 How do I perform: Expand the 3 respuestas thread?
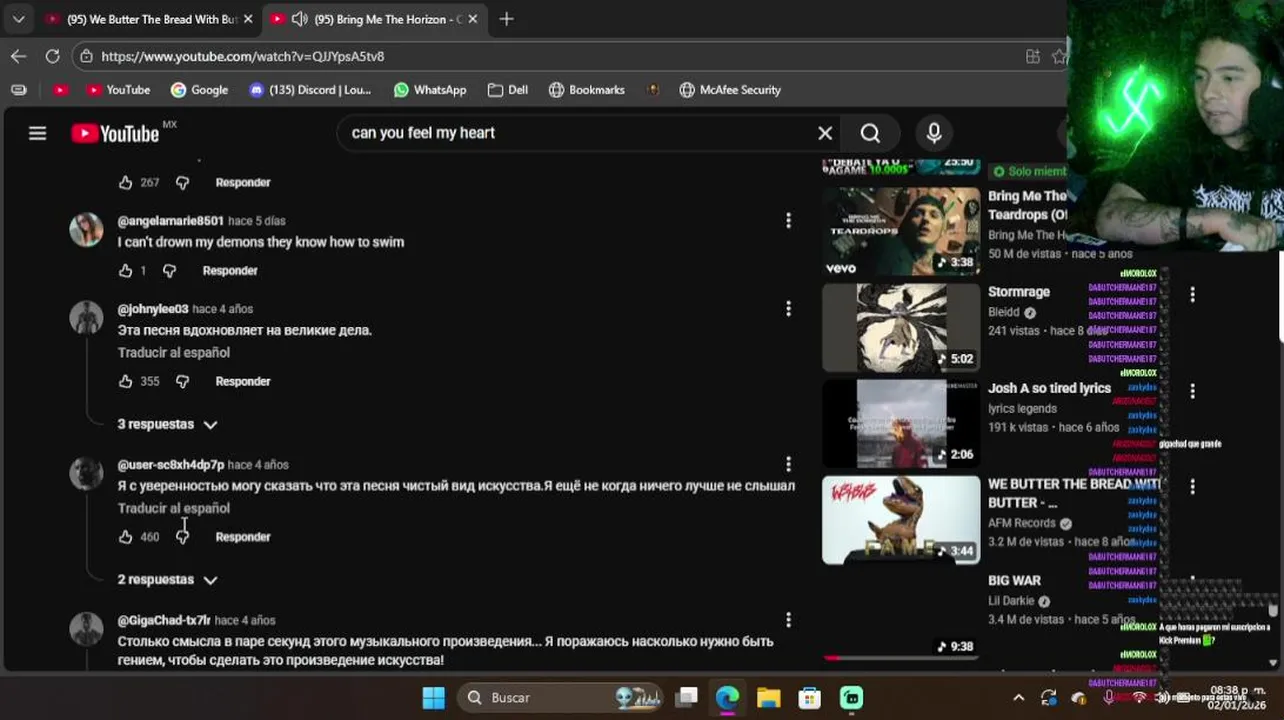[x=167, y=424]
